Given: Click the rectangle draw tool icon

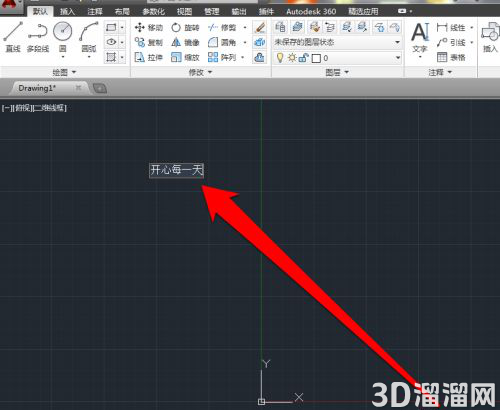Looking at the screenshot, I should [111, 27].
